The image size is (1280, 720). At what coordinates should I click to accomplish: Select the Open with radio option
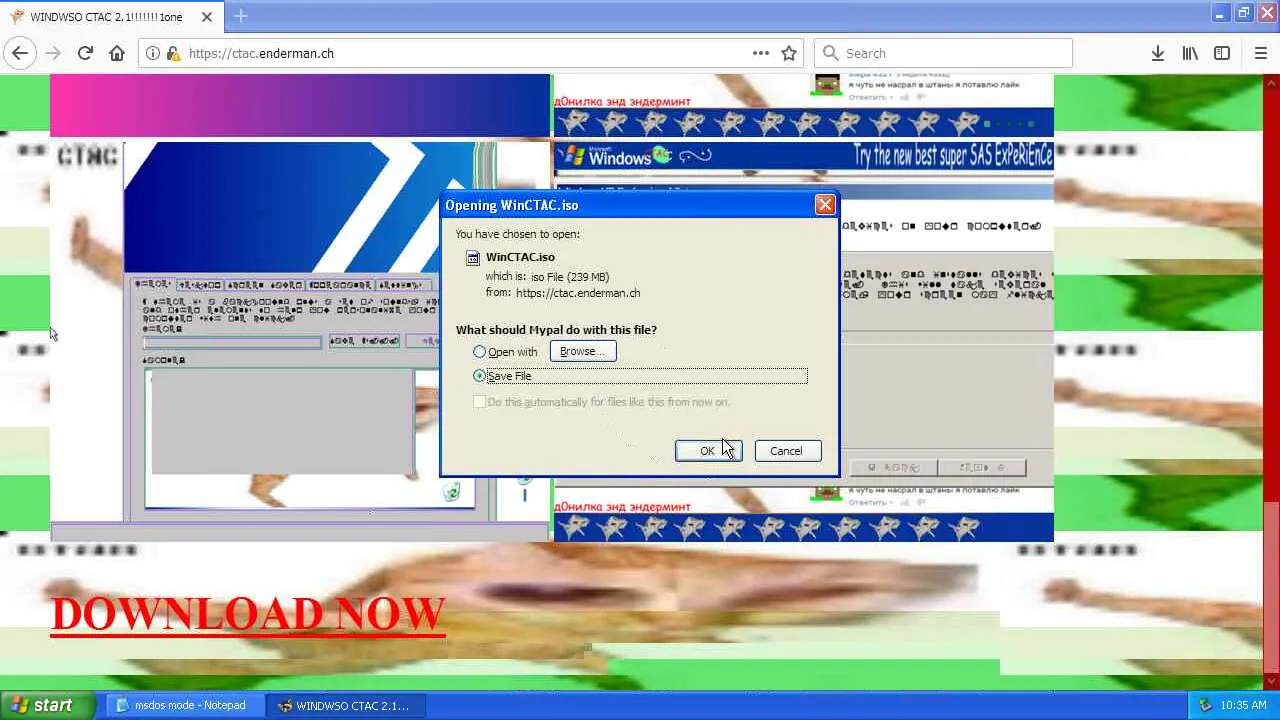(x=480, y=352)
